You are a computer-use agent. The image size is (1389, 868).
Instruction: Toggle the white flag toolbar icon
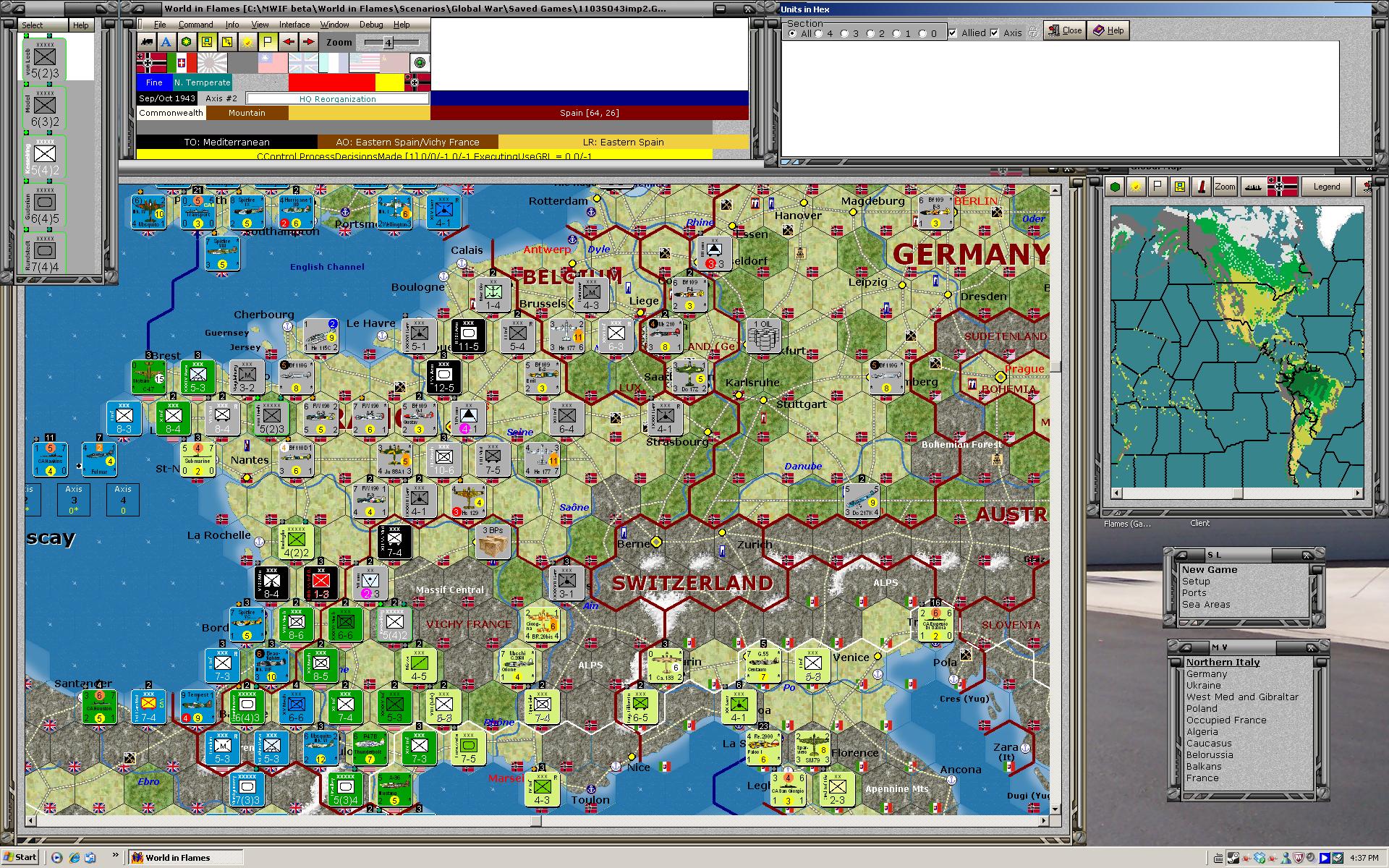point(268,42)
